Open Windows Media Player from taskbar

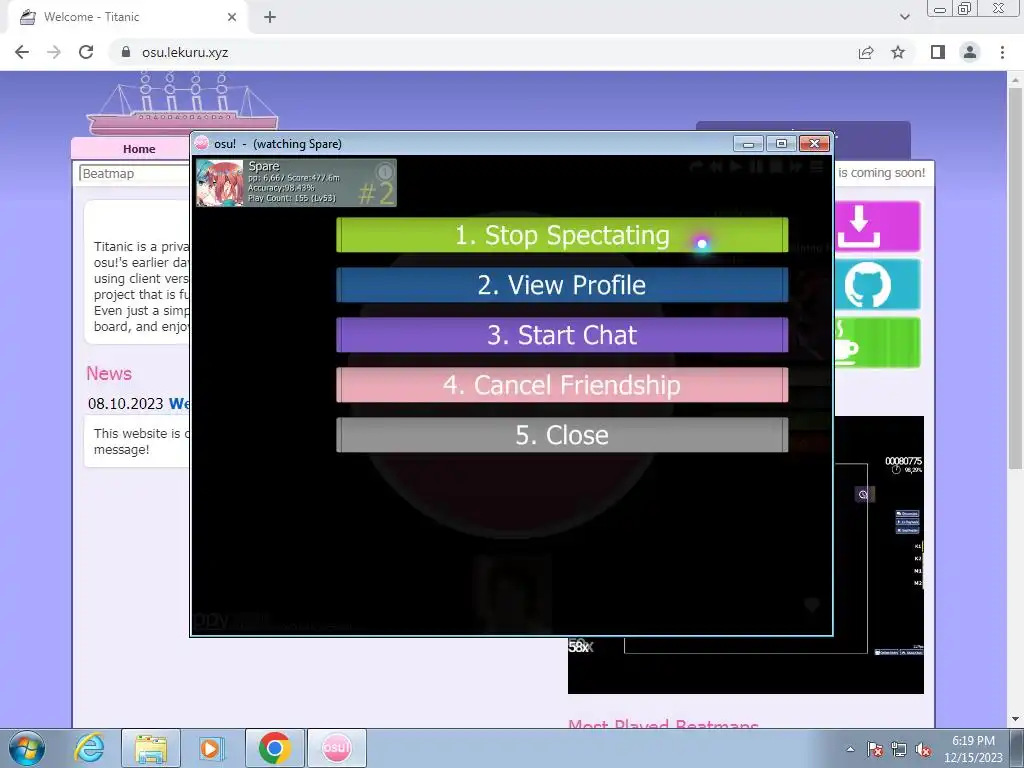point(211,748)
